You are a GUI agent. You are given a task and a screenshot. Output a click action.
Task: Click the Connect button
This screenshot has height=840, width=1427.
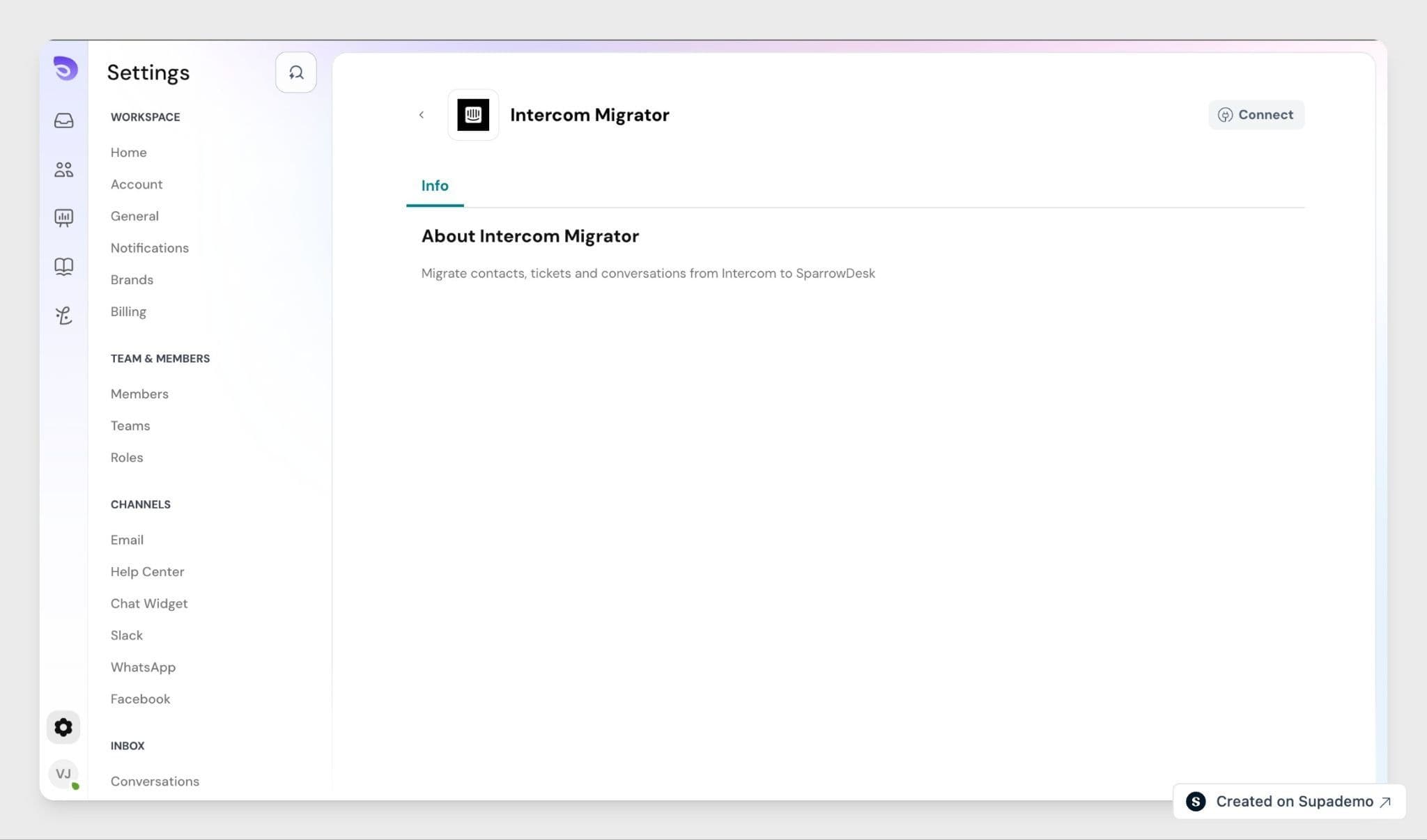coord(1256,115)
